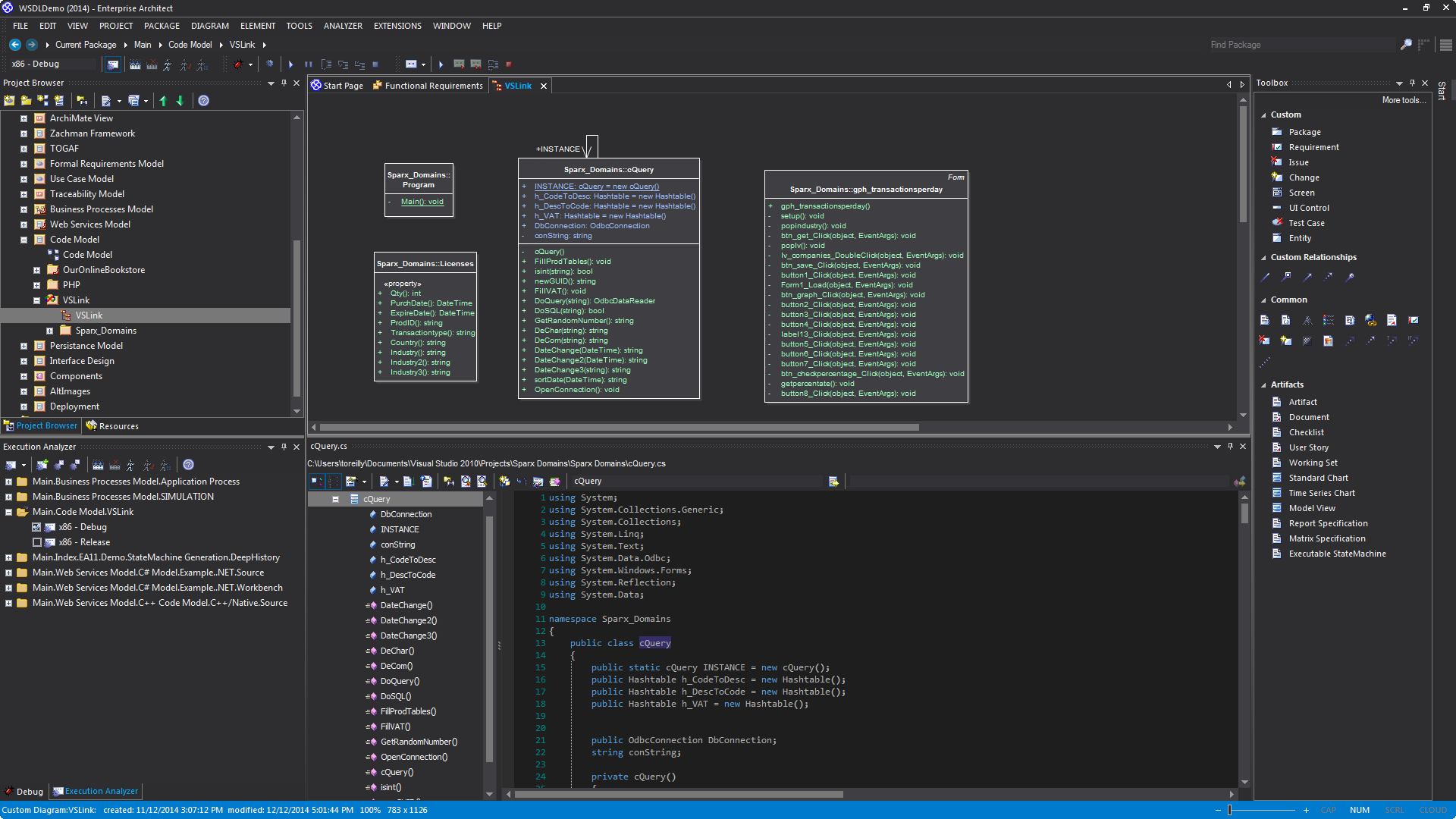The image size is (1456, 819).
Task: Expand Main.Business Processes Model.SIMULATION node
Action: coord(8,497)
